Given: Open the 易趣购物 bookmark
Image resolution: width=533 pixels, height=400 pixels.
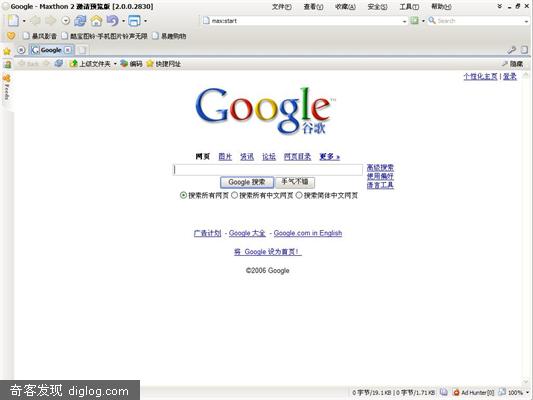Looking at the screenshot, I should [169, 36].
